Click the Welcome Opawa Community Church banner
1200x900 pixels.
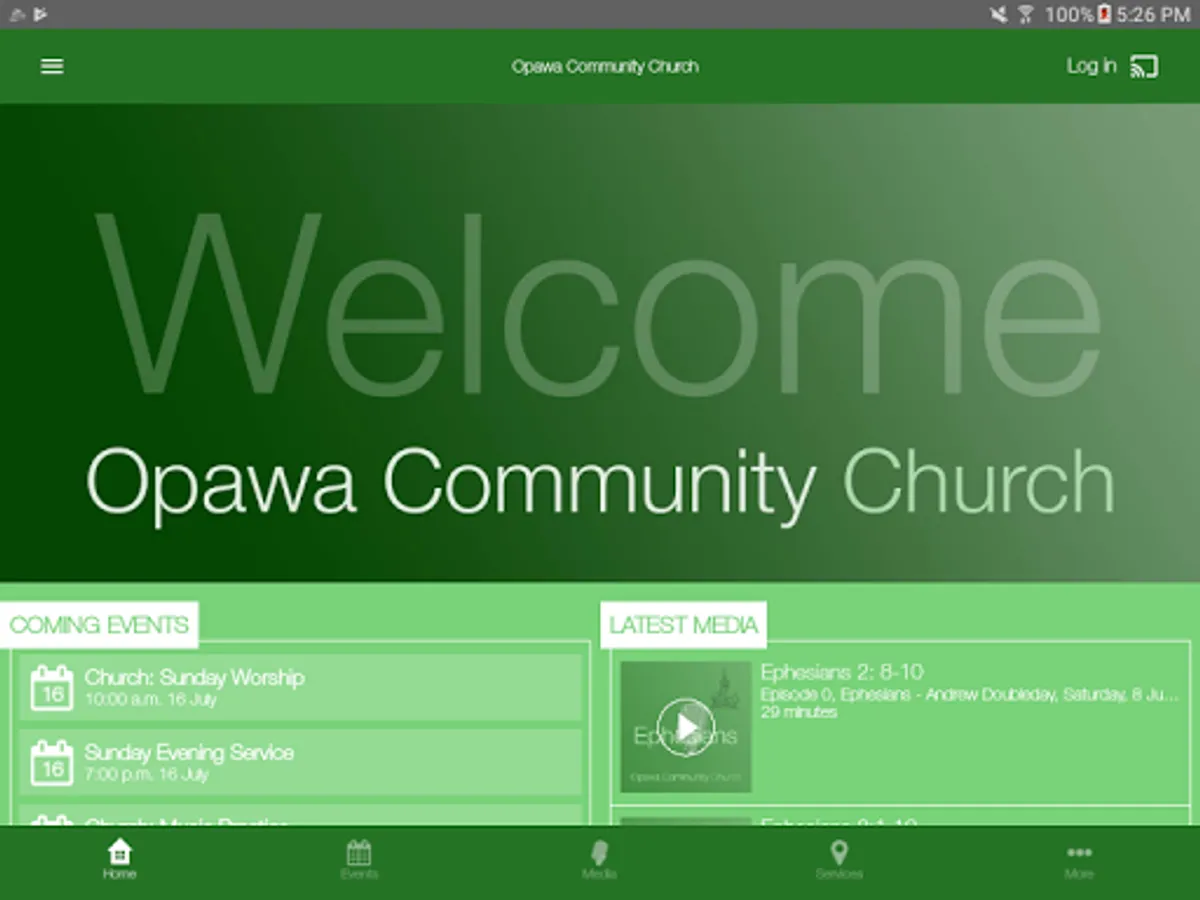(x=600, y=343)
